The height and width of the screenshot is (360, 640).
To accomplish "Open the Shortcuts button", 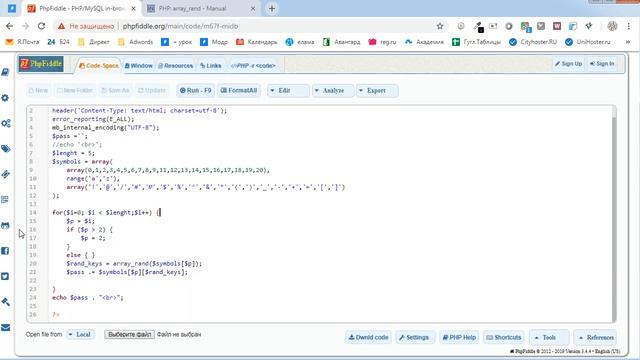I will pos(504,338).
